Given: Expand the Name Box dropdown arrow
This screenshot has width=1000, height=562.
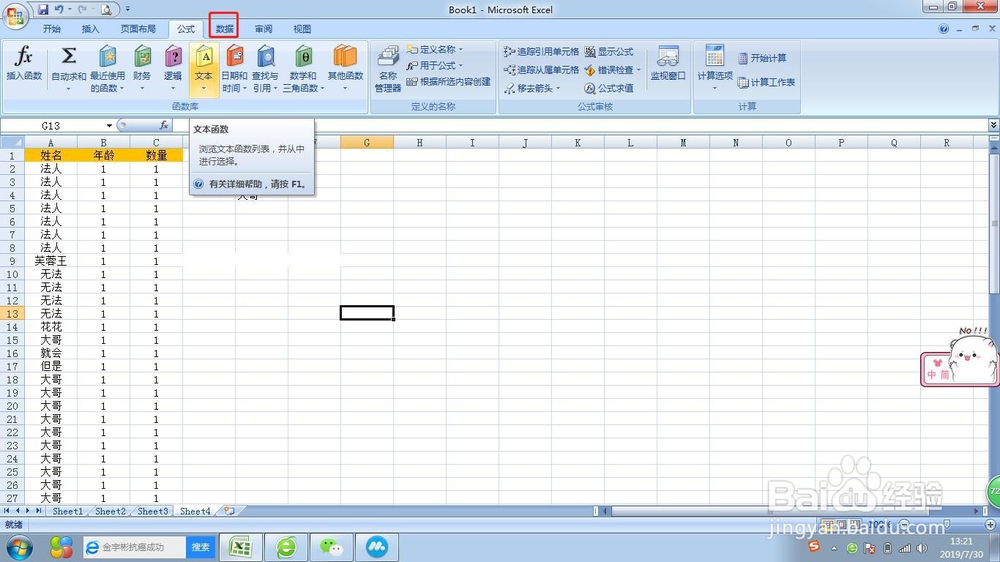Looking at the screenshot, I should tap(109, 126).
